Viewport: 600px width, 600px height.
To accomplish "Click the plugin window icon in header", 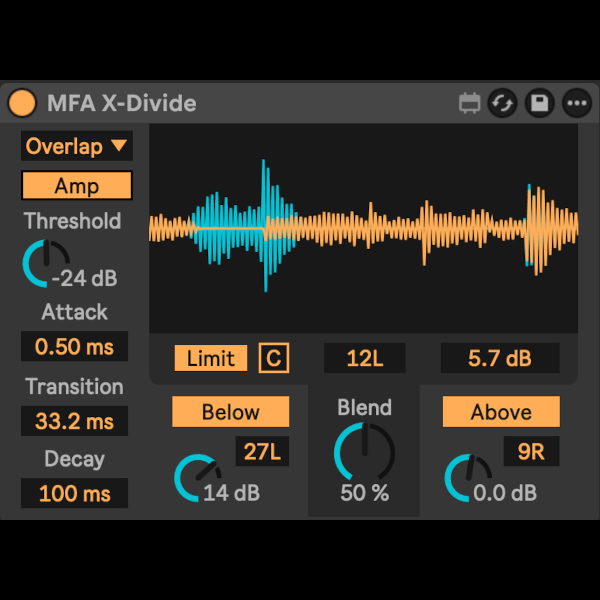I will 470,103.
